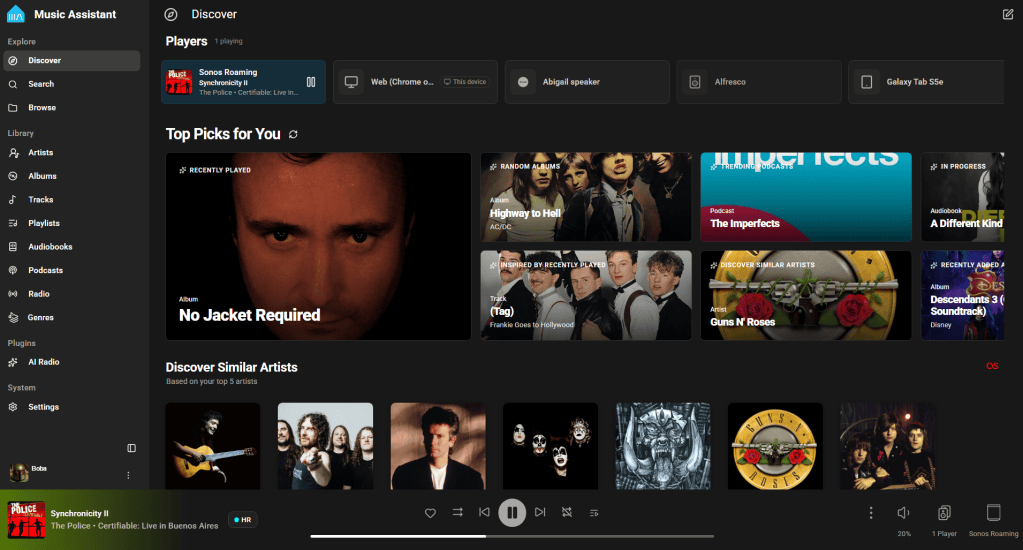Open the user Boba options menu
Screen dimensions: 1023x550
pyautogui.click(x=128, y=476)
